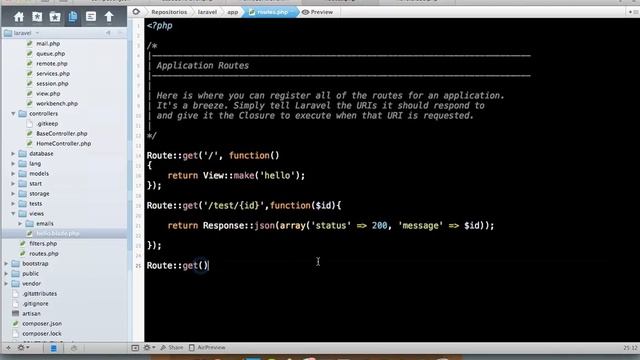Viewport: 640px width, 360px height.
Task: Open session.php in file list
Action: [52, 84]
